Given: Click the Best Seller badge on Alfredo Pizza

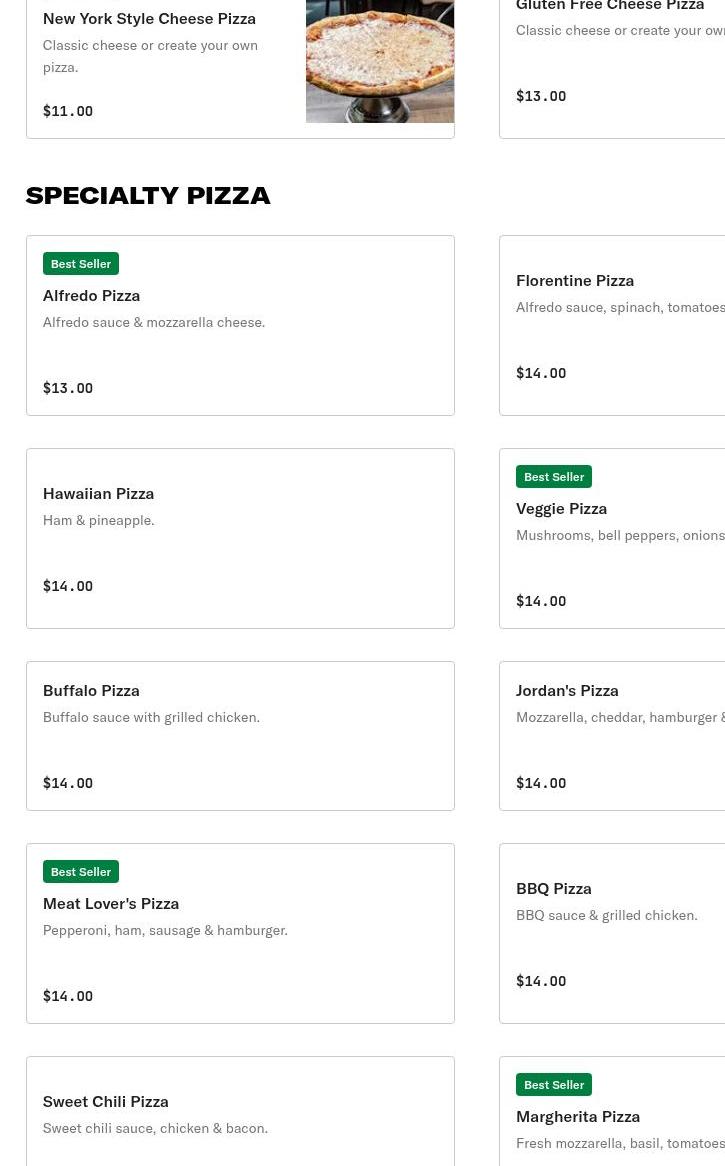Looking at the screenshot, I should tap(81, 264).
